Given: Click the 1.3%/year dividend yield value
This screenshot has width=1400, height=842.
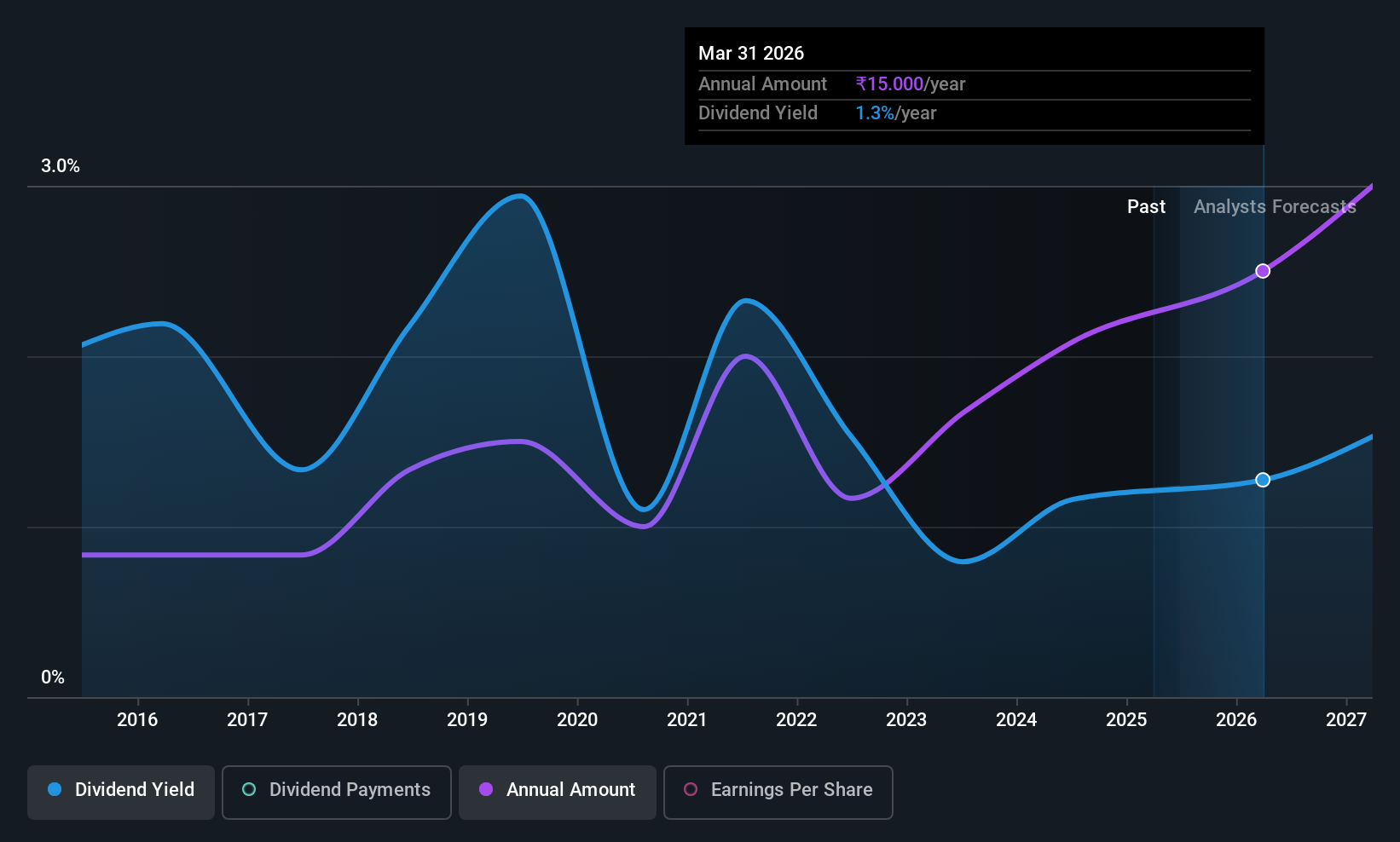Looking at the screenshot, I should (x=896, y=113).
